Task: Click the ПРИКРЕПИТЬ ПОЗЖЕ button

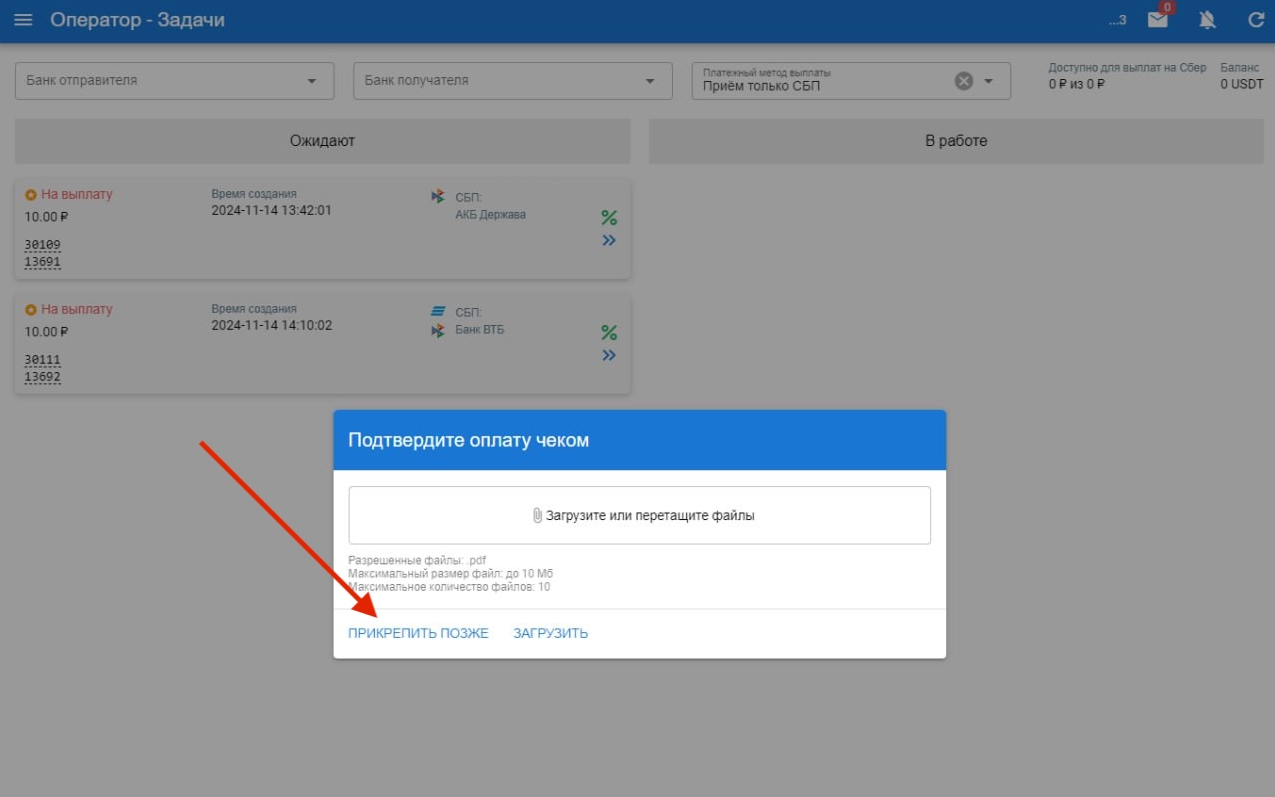Action: pyautogui.click(x=418, y=633)
